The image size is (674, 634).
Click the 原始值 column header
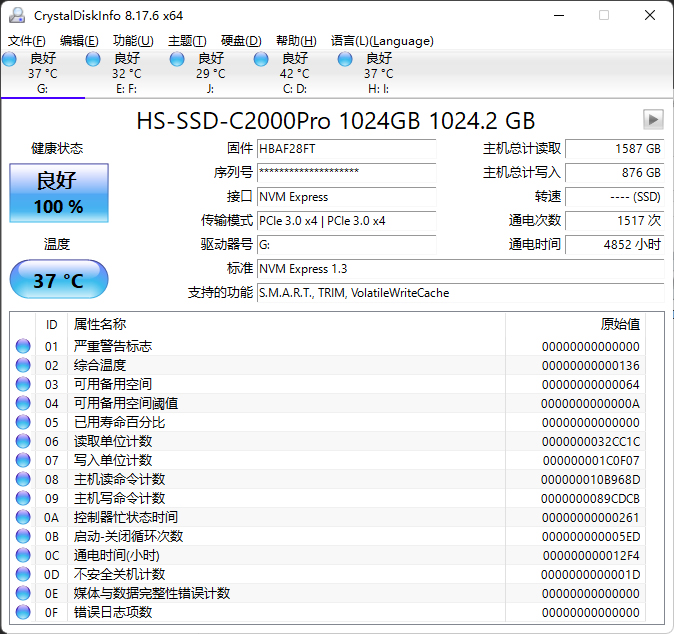576,325
